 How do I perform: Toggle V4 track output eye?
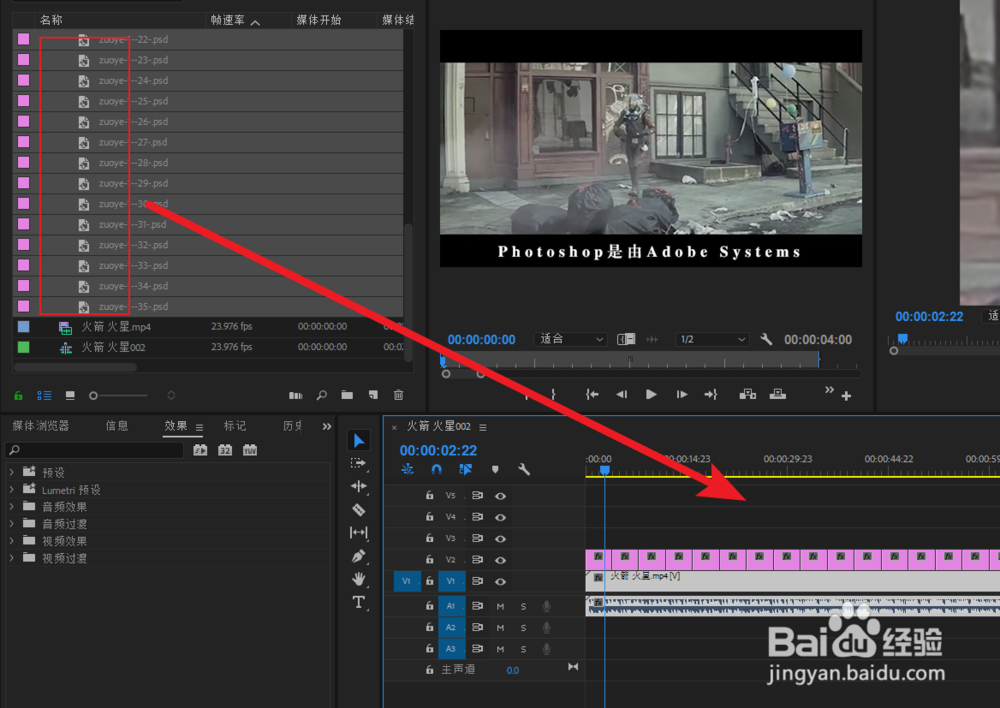(x=501, y=517)
